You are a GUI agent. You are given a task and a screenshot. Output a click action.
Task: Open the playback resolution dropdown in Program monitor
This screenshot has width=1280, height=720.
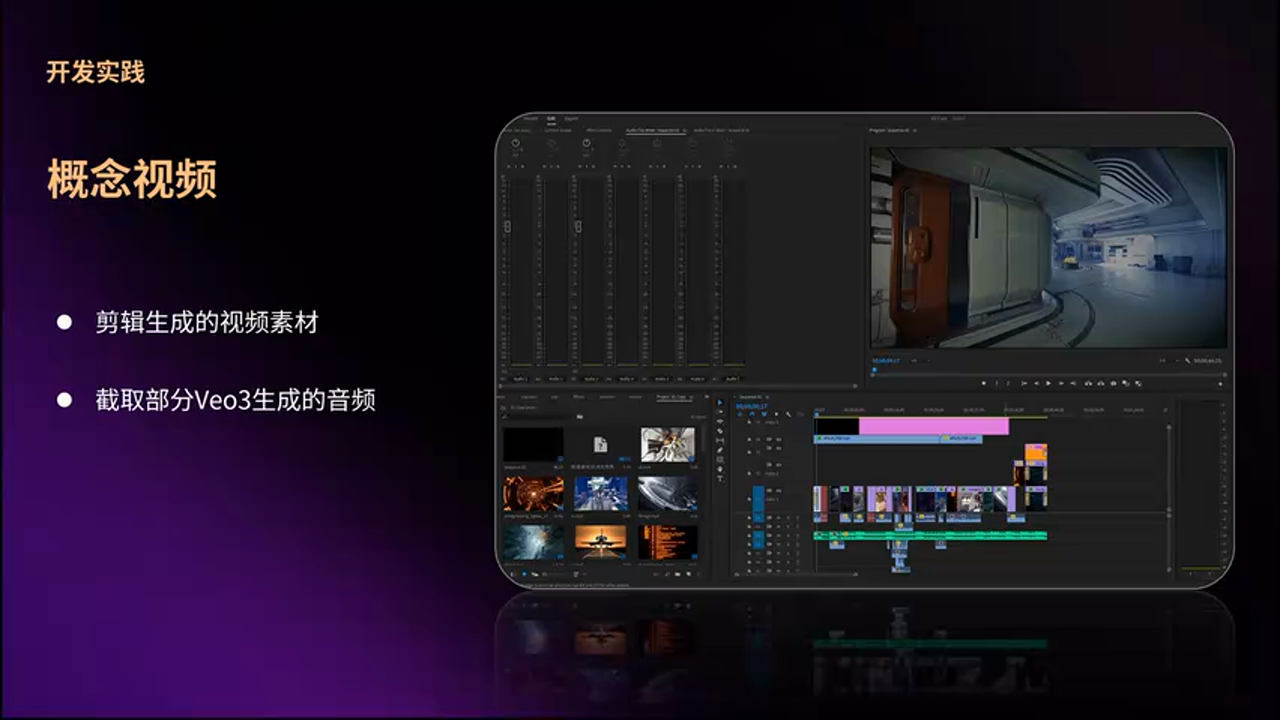(1166, 360)
